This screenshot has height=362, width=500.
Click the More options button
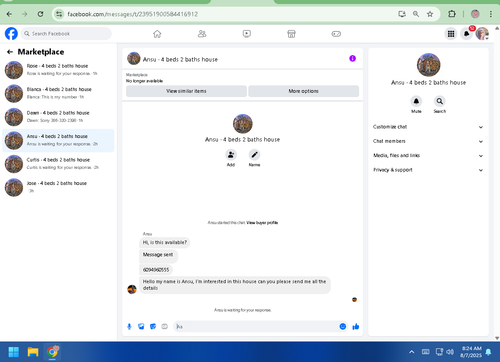[303, 91]
